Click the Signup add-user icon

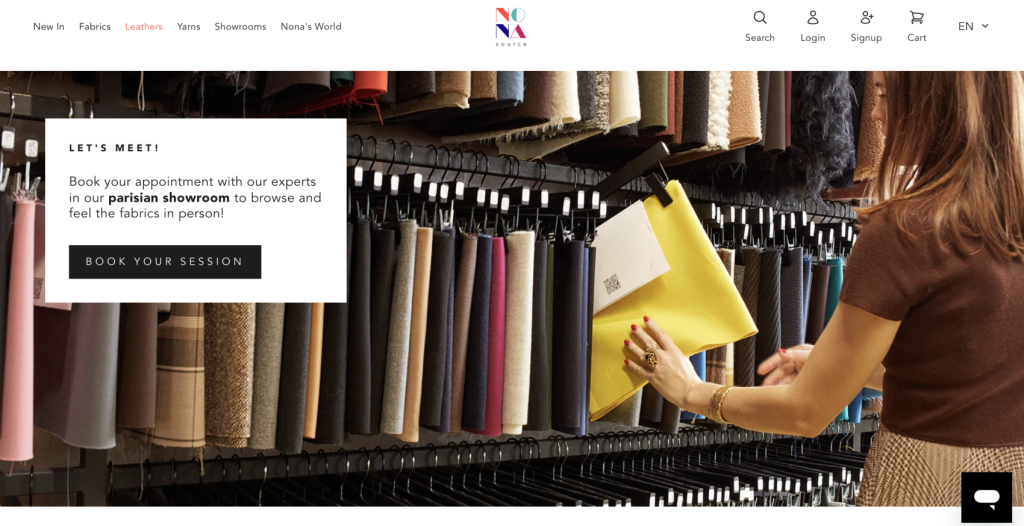(x=866, y=18)
